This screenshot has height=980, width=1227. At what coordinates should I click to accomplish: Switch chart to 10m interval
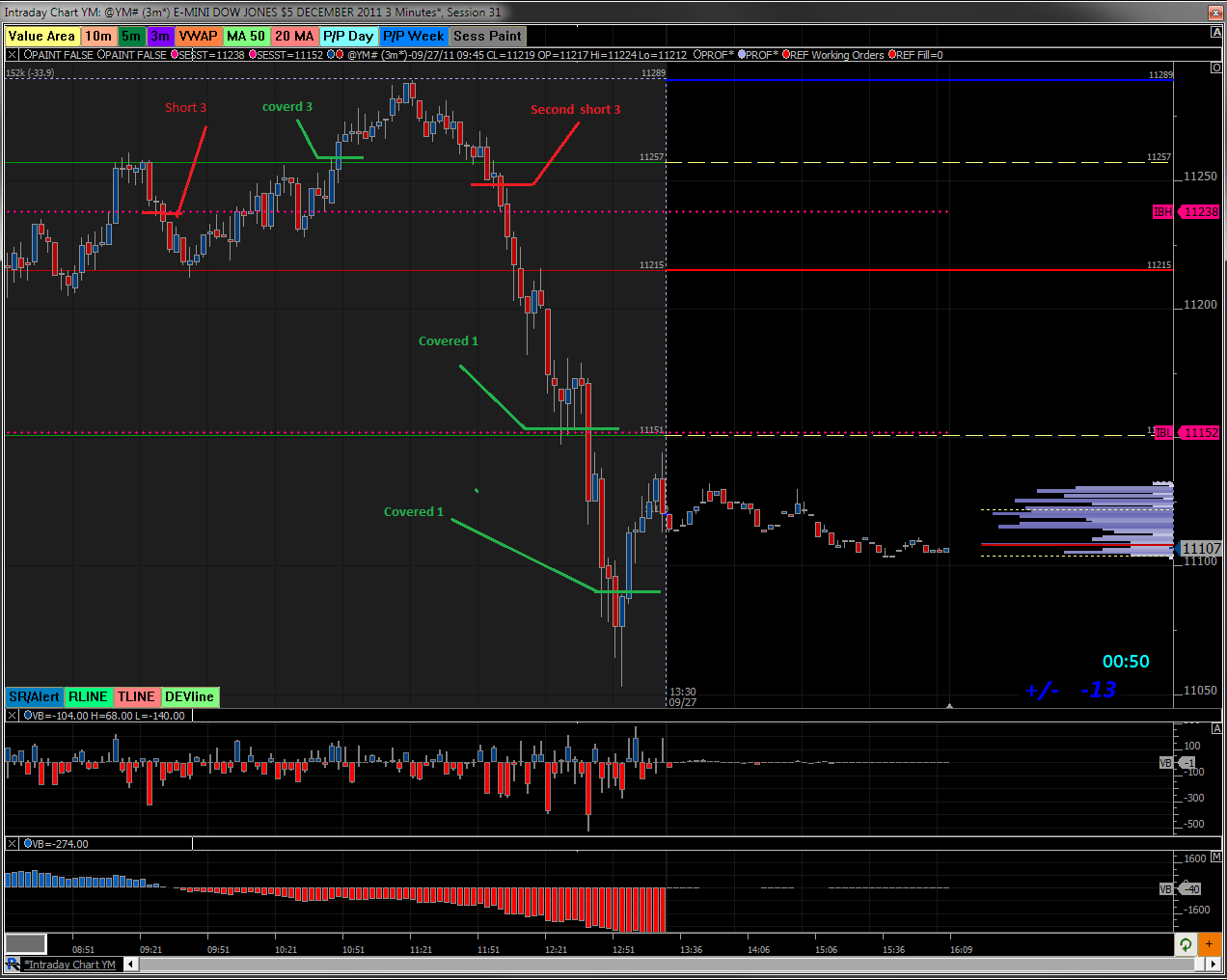pyautogui.click(x=98, y=36)
